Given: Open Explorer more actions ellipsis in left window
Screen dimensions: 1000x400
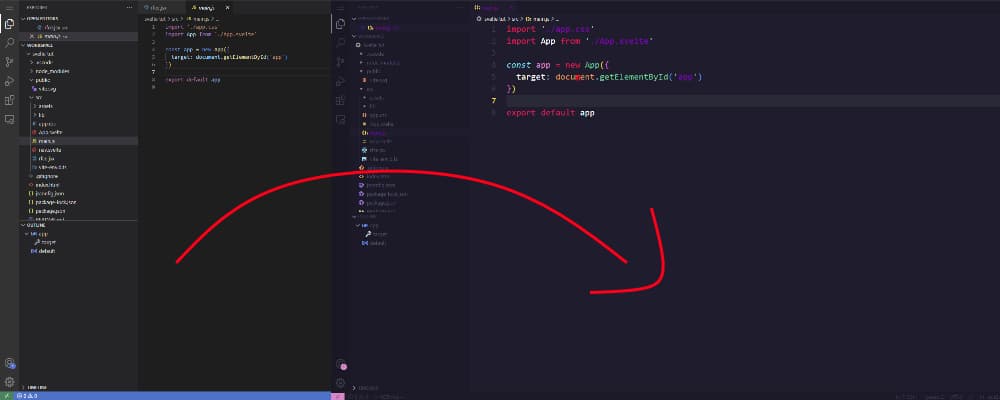Looking at the screenshot, I should tap(129, 7).
